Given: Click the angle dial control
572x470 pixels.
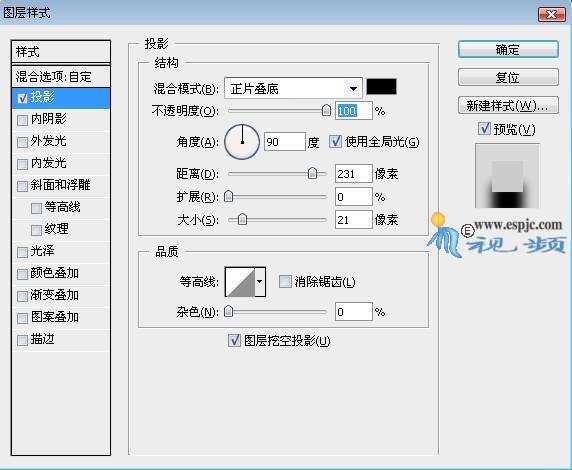Looking at the screenshot, I should [x=242, y=142].
